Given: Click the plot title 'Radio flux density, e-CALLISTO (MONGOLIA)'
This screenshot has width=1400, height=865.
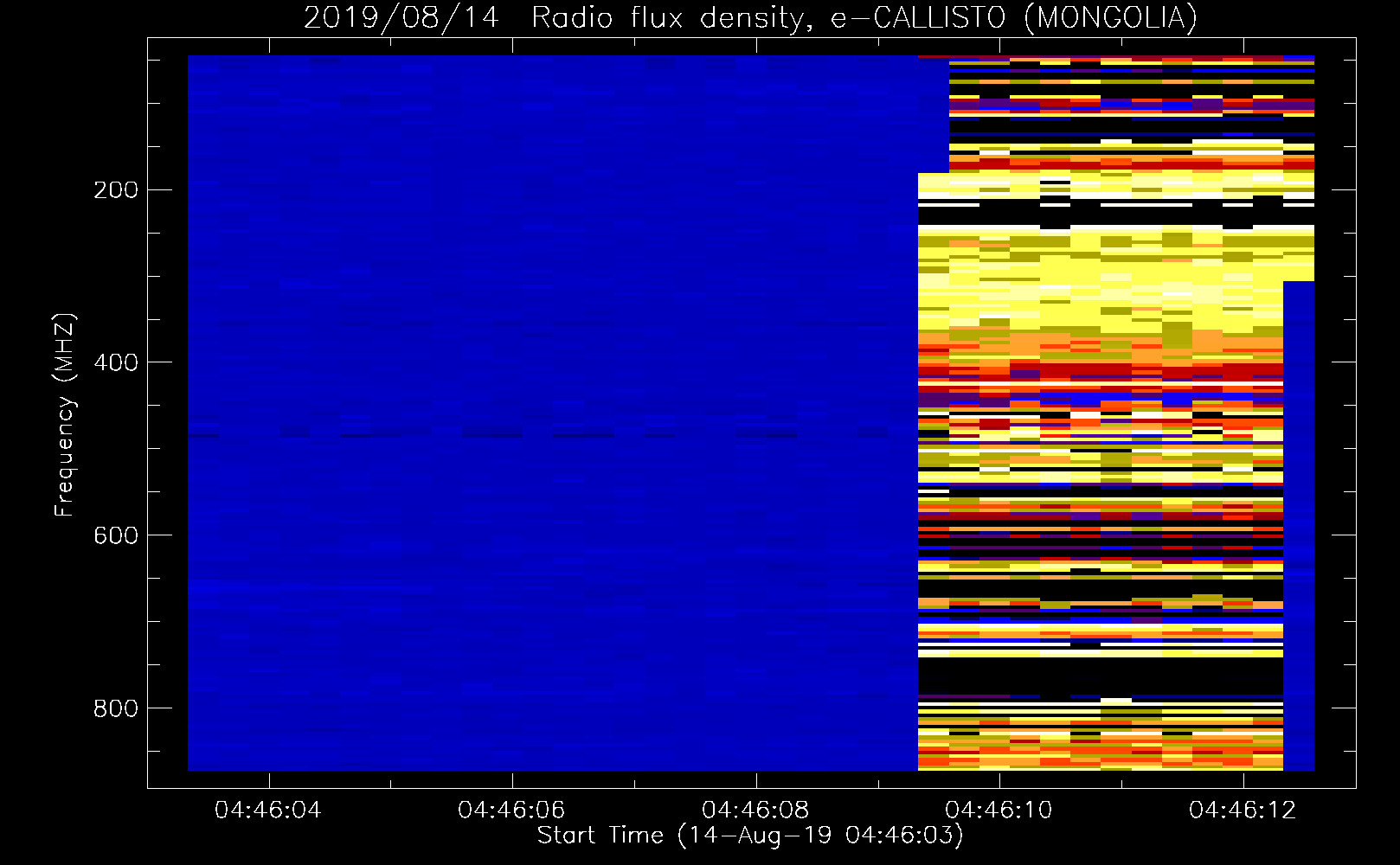Looking at the screenshot, I should 864,17.
